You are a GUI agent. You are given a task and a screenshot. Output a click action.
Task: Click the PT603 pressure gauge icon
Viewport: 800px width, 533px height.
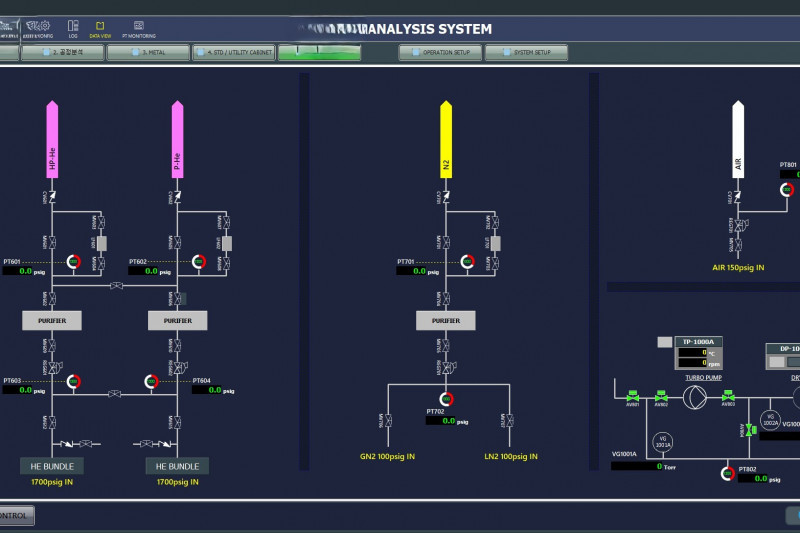[73, 381]
